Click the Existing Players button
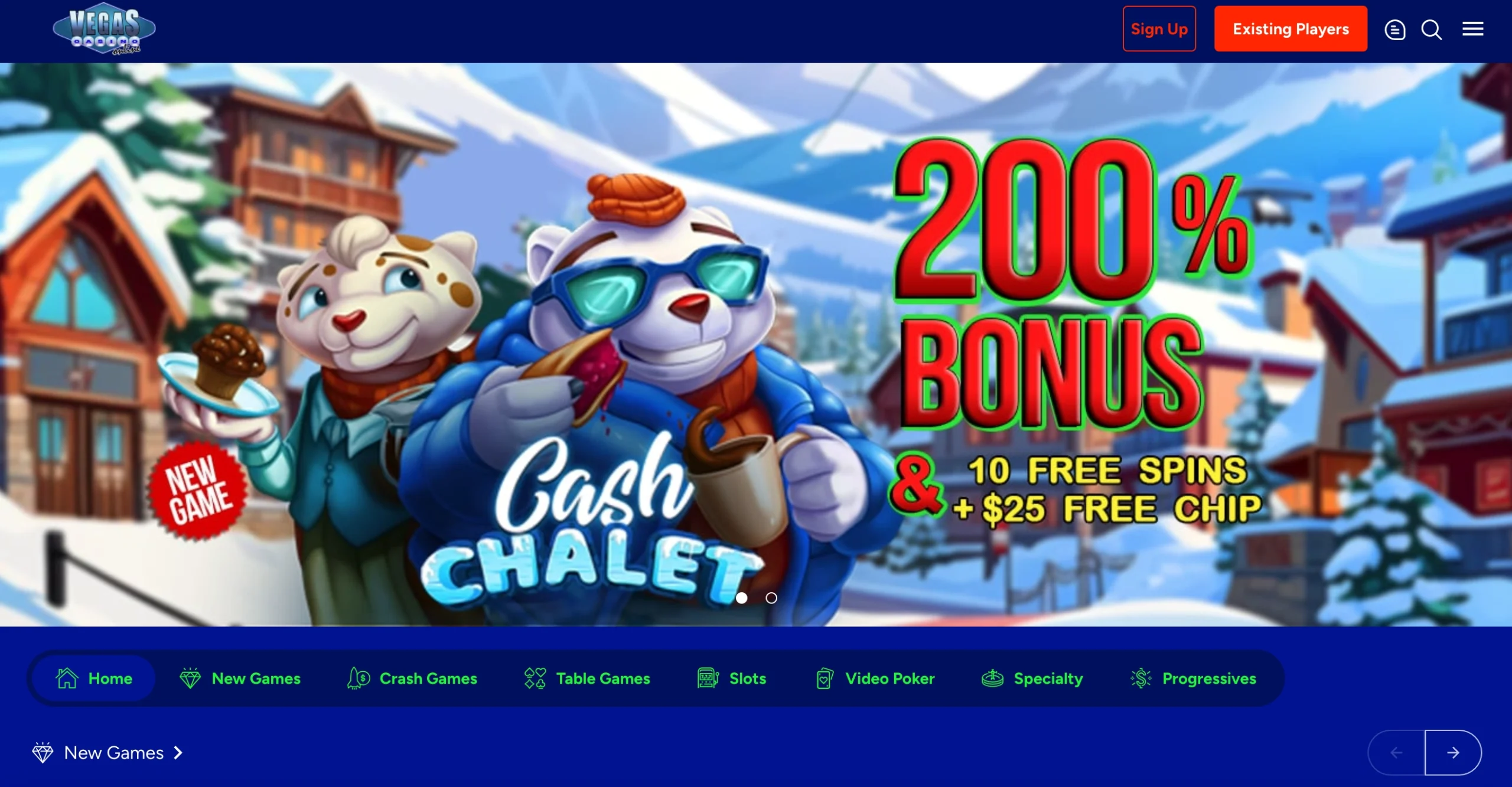 (x=1291, y=29)
